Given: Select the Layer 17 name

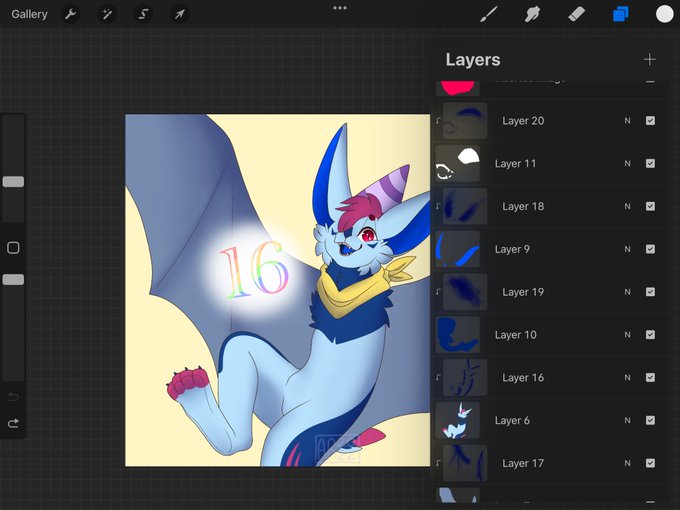Looking at the screenshot, I should coord(523,464).
